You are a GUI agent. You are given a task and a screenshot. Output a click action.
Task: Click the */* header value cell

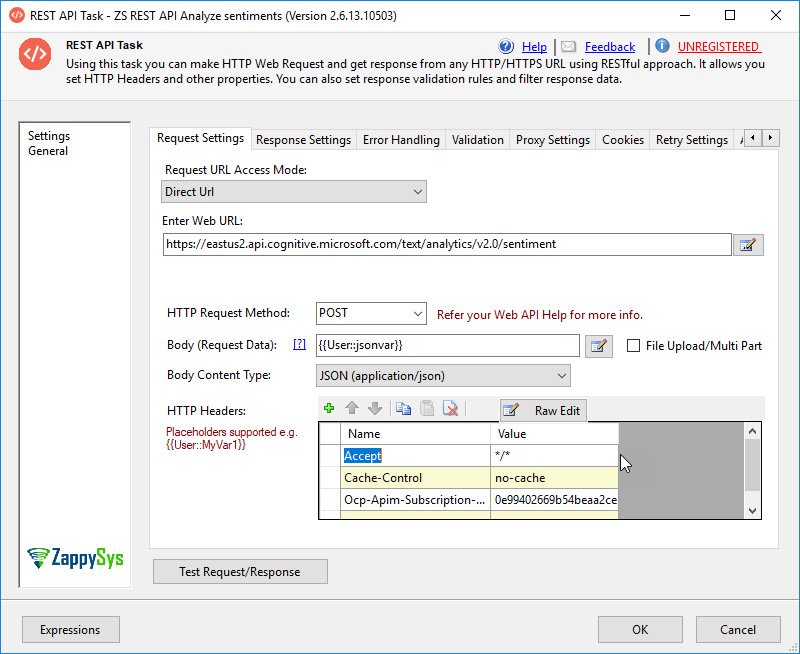(554, 456)
